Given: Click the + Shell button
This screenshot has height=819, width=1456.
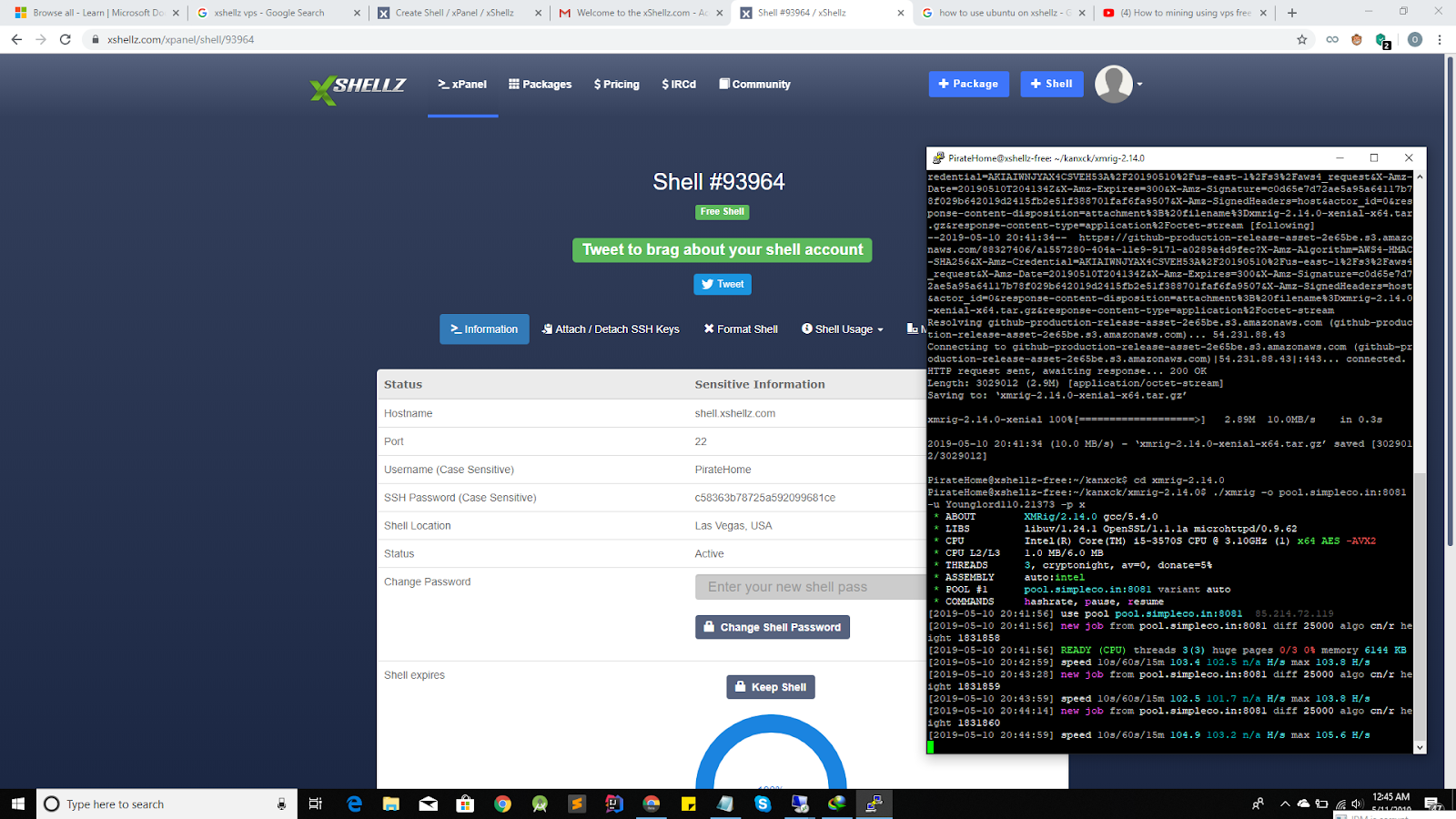Looking at the screenshot, I should coord(1052,84).
